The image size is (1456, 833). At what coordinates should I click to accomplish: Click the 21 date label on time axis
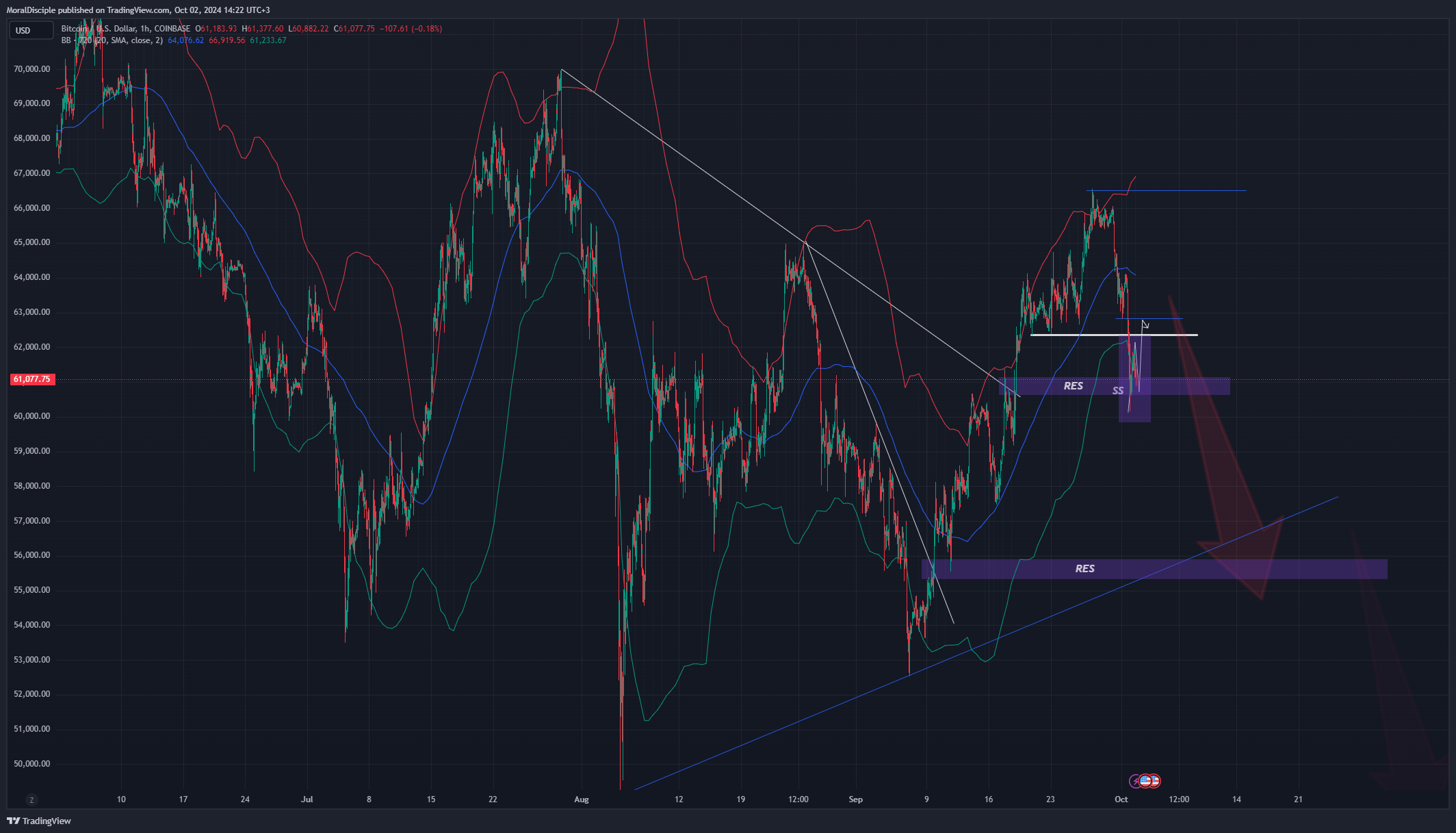pos(1299,799)
